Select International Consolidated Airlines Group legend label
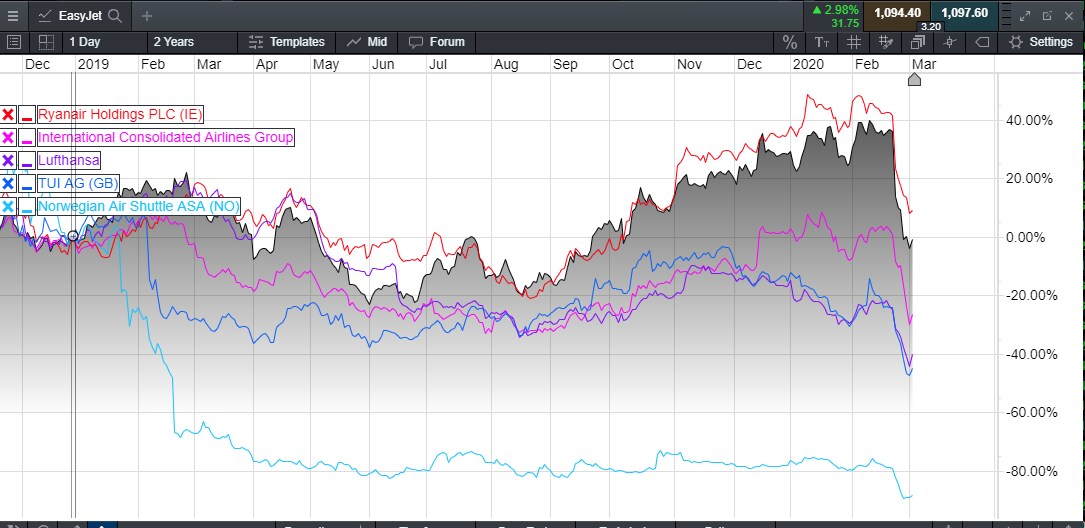Image resolution: width=1085 pixels, height=528 pixels. (x=165, y=137)
